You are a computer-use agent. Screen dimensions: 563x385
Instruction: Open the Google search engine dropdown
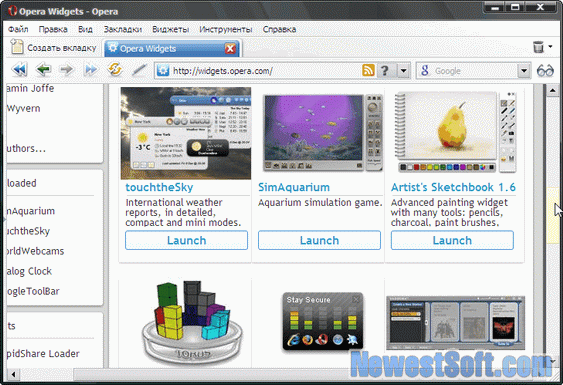pyautogui.click(x=524, y=71)
